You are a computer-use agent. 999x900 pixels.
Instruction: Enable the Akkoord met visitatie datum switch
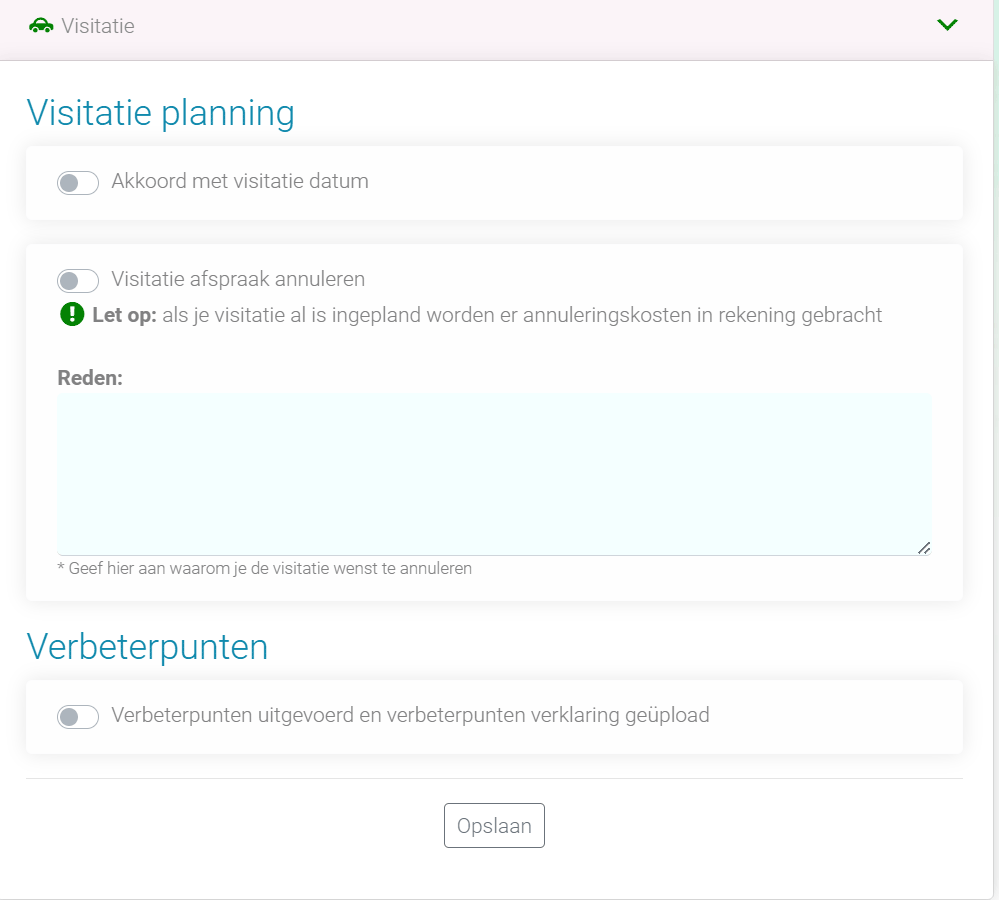[x=78, y=183]
